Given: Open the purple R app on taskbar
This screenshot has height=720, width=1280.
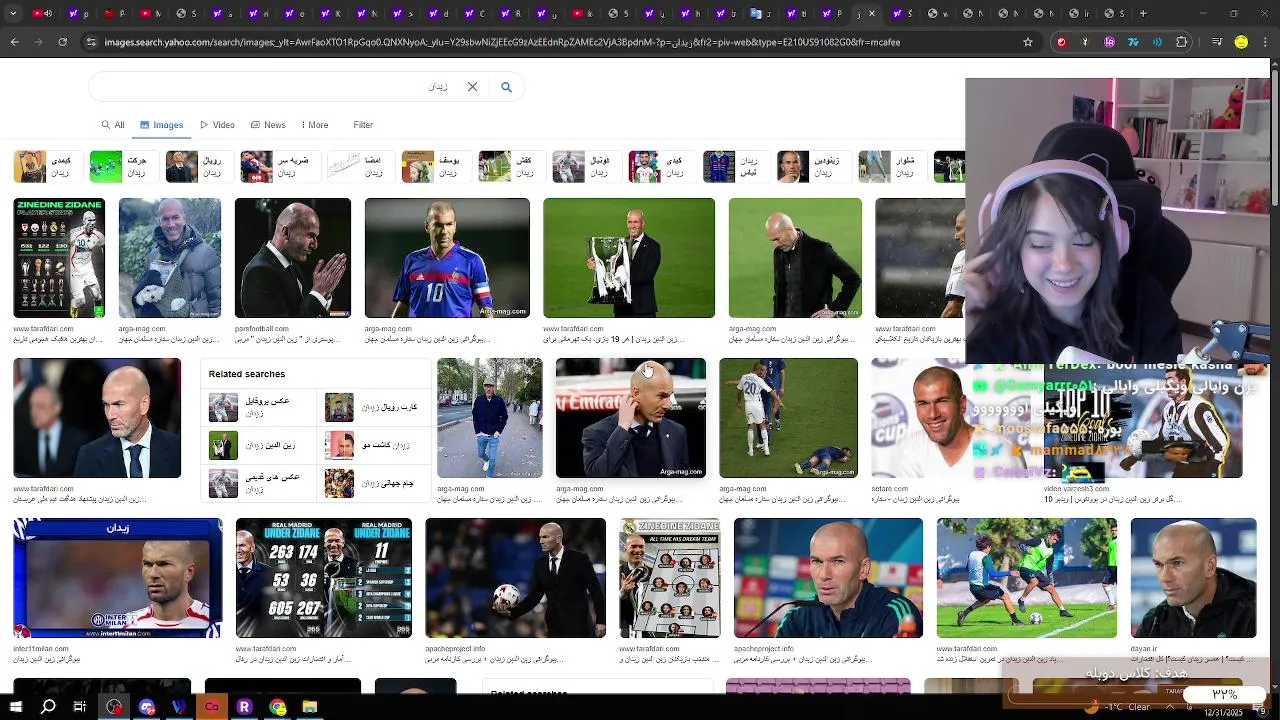Looking at the screenshot, I should (x=244, y=707).
